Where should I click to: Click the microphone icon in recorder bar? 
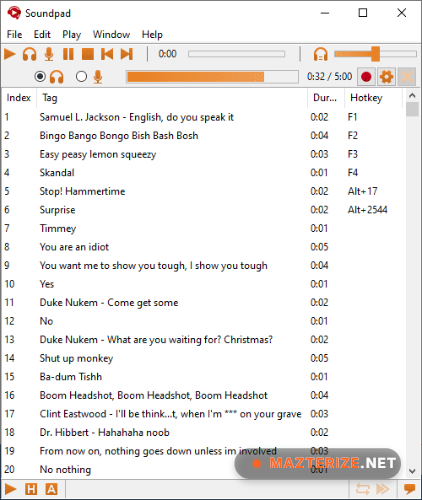coord(98,77)
